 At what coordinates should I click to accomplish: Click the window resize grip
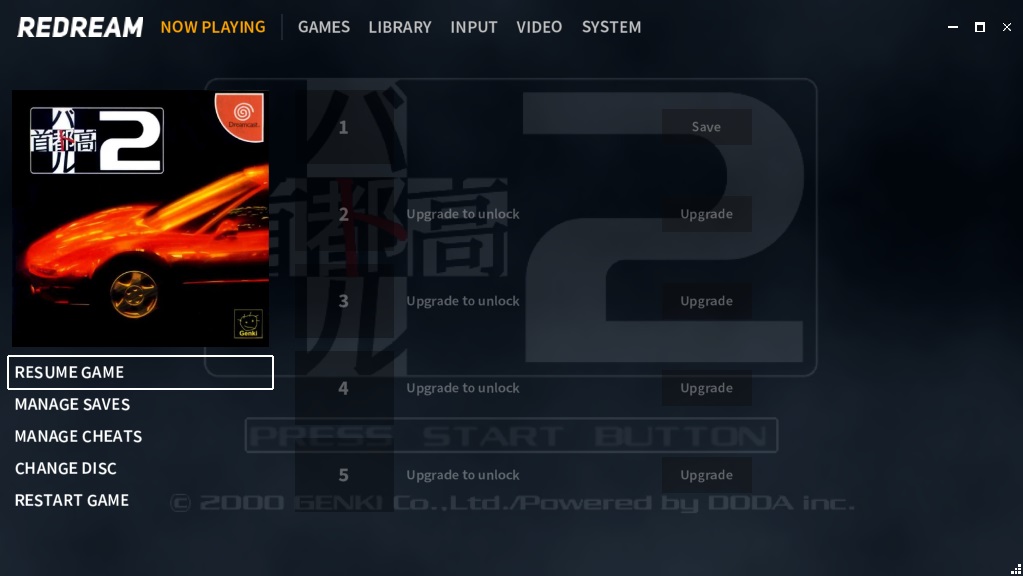1016,569
